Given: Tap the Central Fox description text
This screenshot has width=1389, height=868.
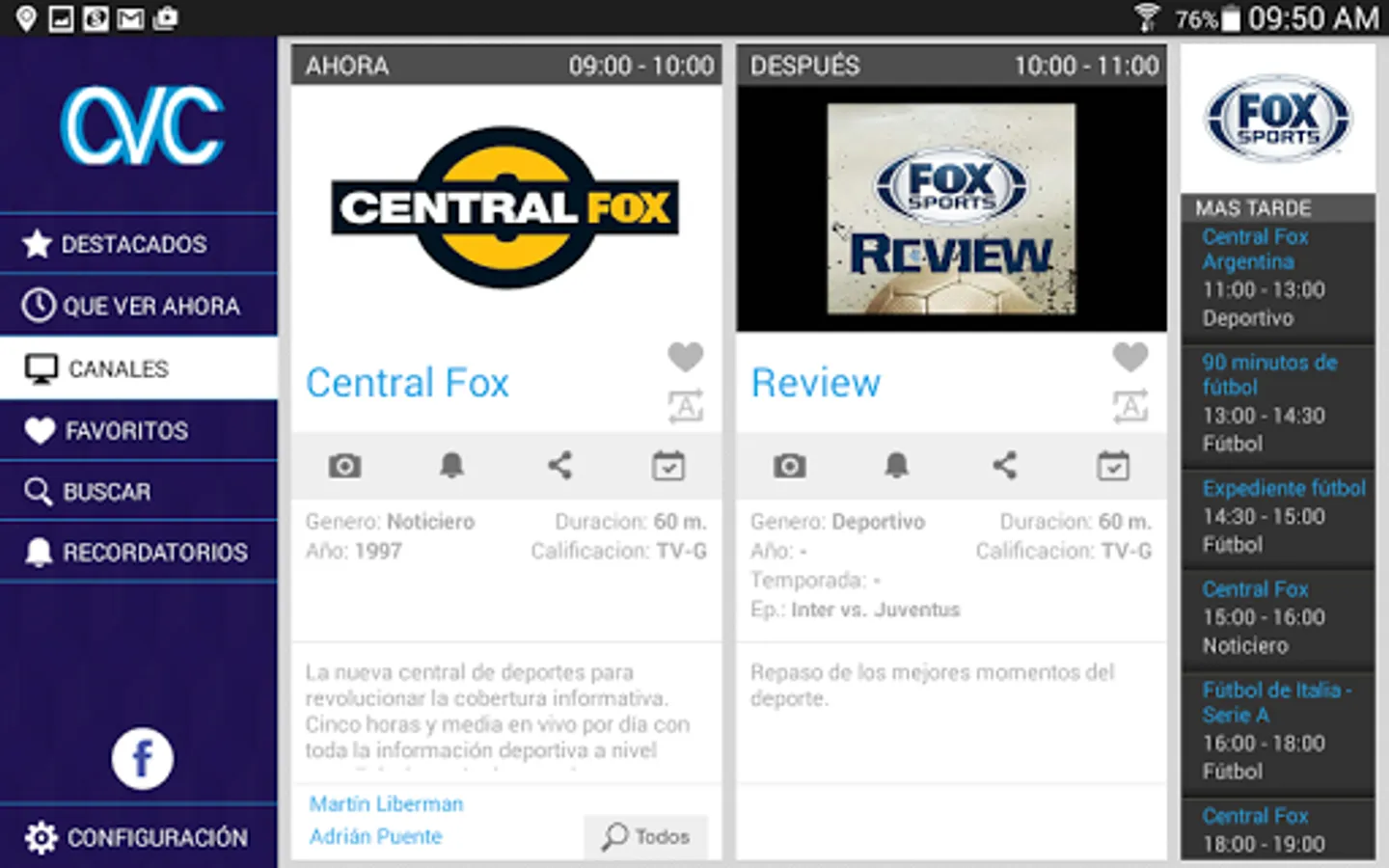Looking at the screenshot, I should click(x=498, y=711).
